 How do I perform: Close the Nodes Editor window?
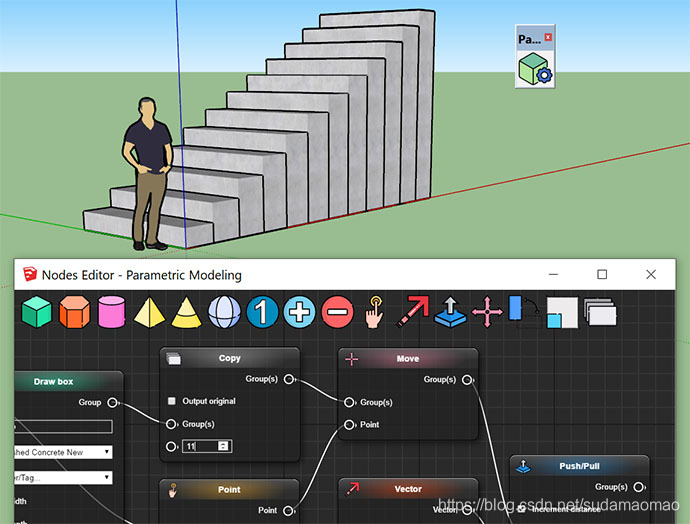tap(651, 275)
